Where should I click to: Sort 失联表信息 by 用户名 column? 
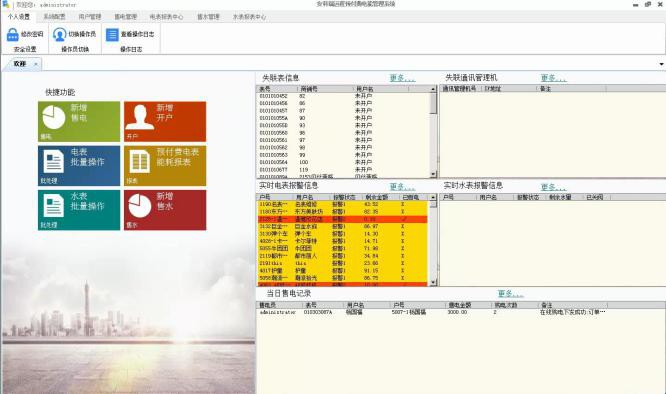click(x=381, y=89)
